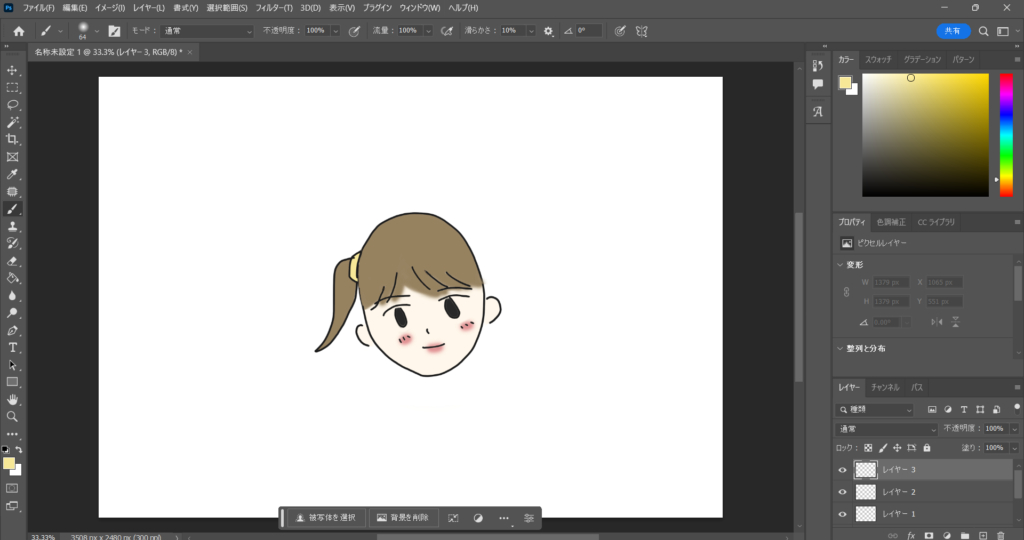
Task: Pick the Eyedropper tool
Action: 13,174
